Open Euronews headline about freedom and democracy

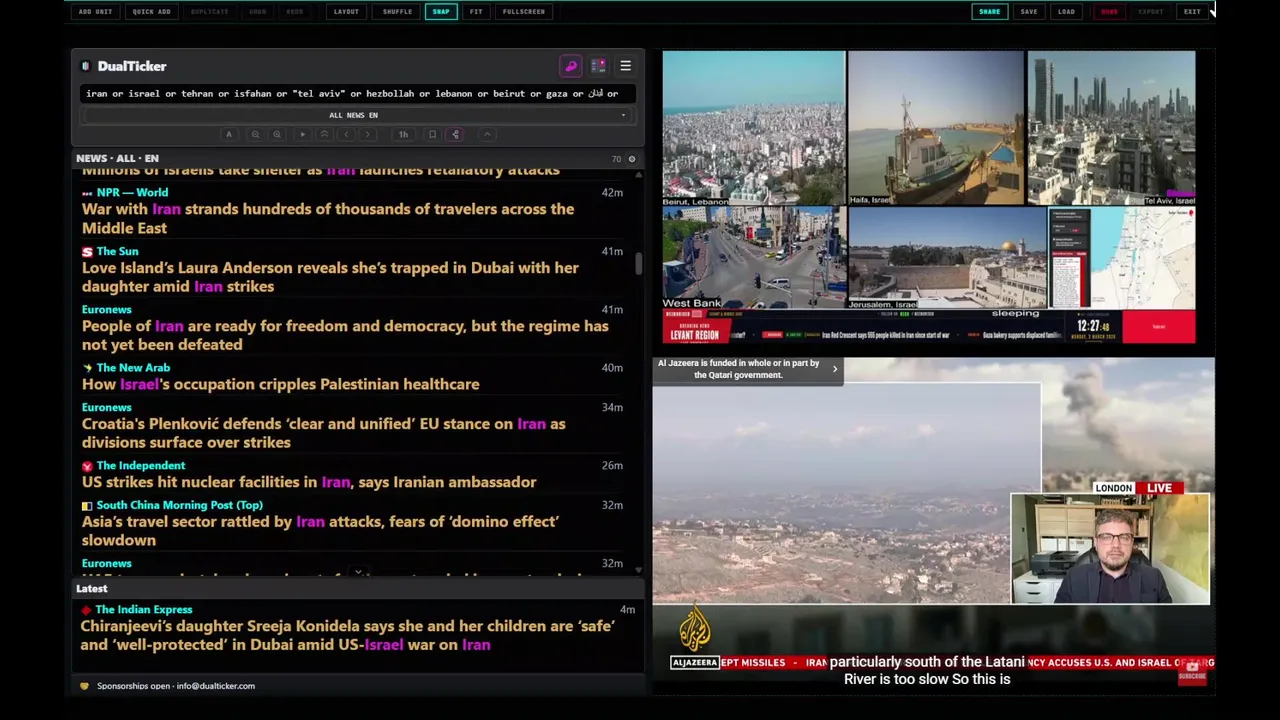tap(345, 335)
